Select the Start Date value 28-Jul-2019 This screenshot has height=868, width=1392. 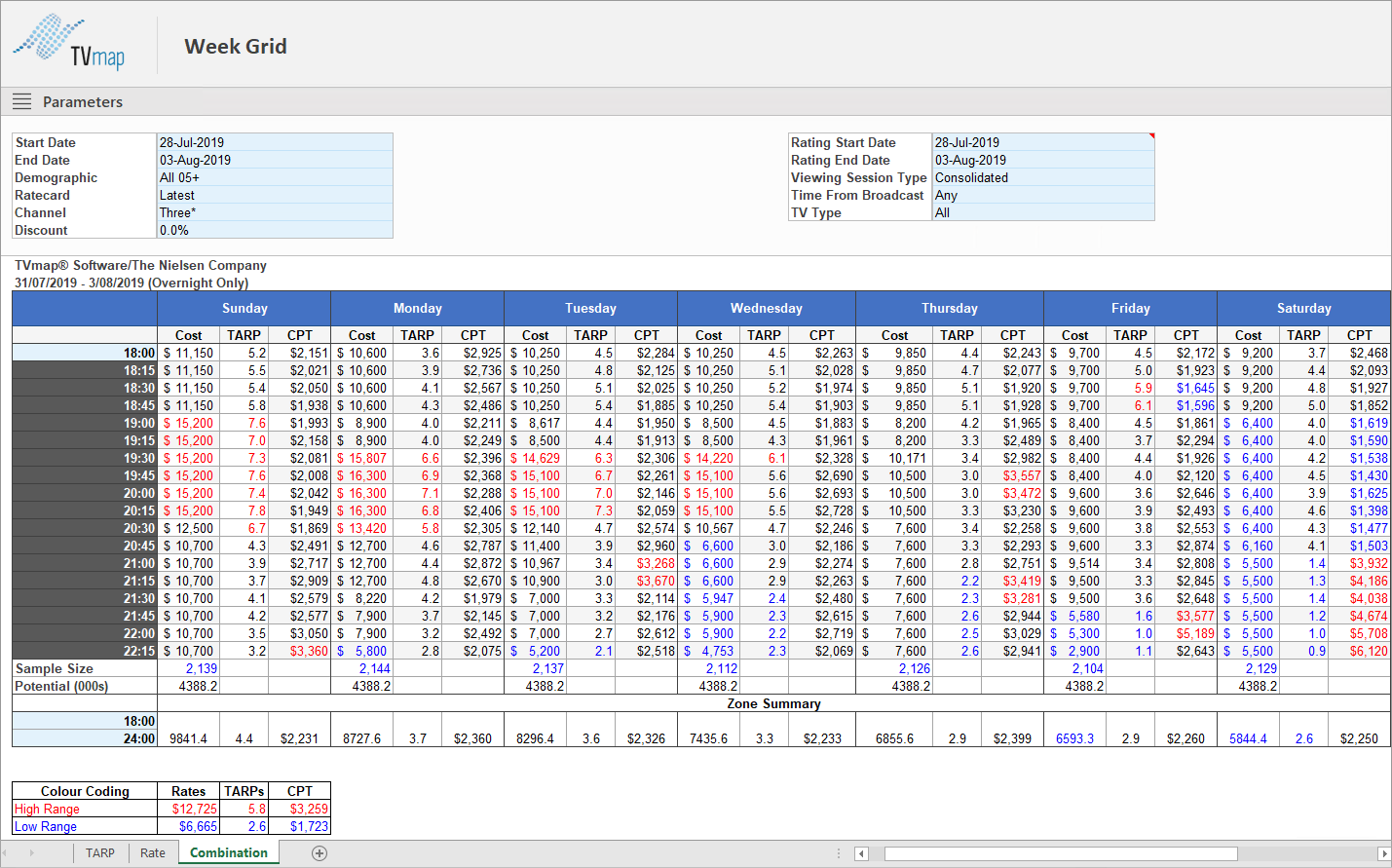click(275, 142)
